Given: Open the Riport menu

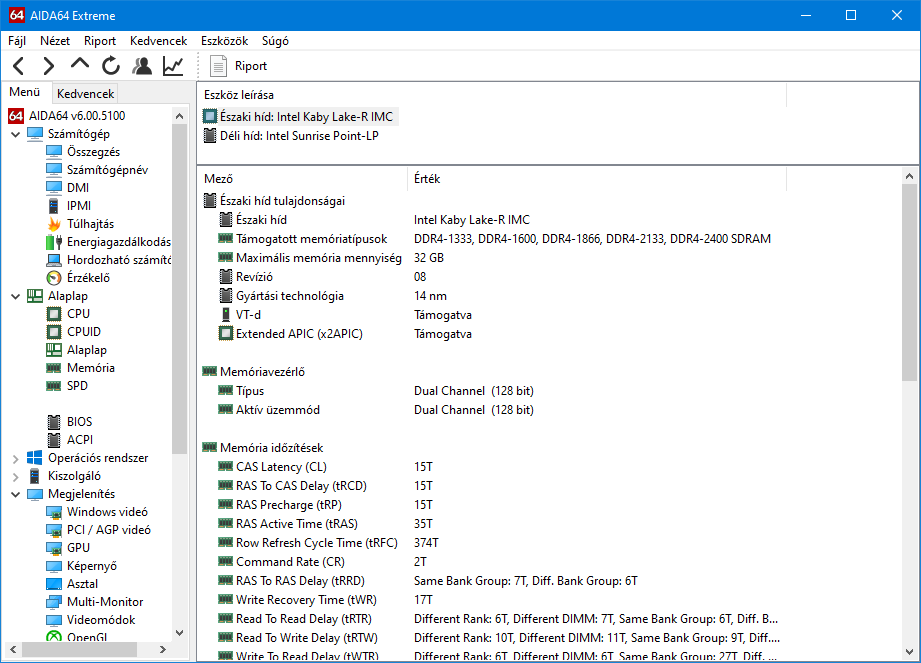Looking at the screenshot, I should coord(100,41).
